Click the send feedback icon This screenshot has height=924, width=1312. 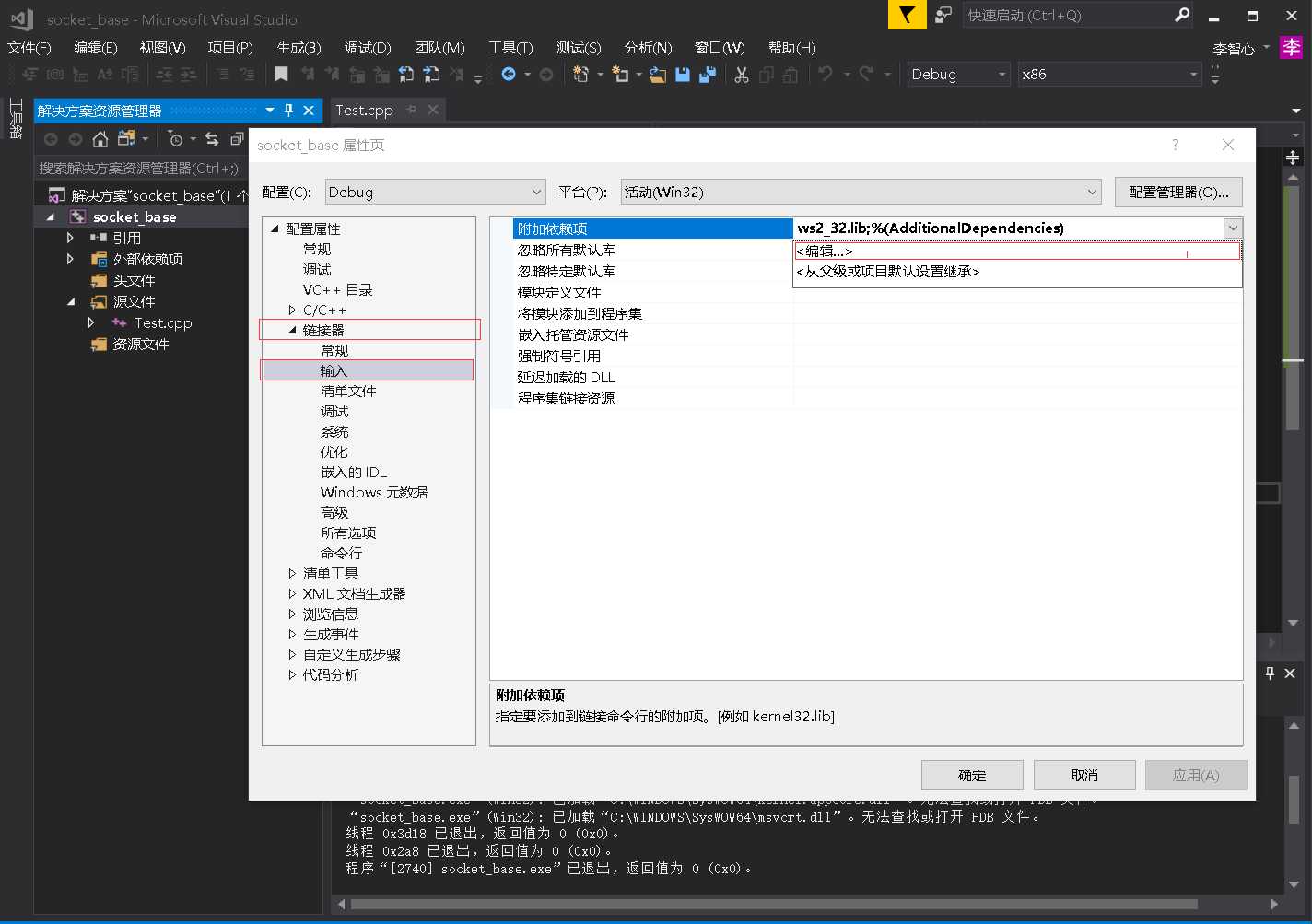[x=943, y=15]
